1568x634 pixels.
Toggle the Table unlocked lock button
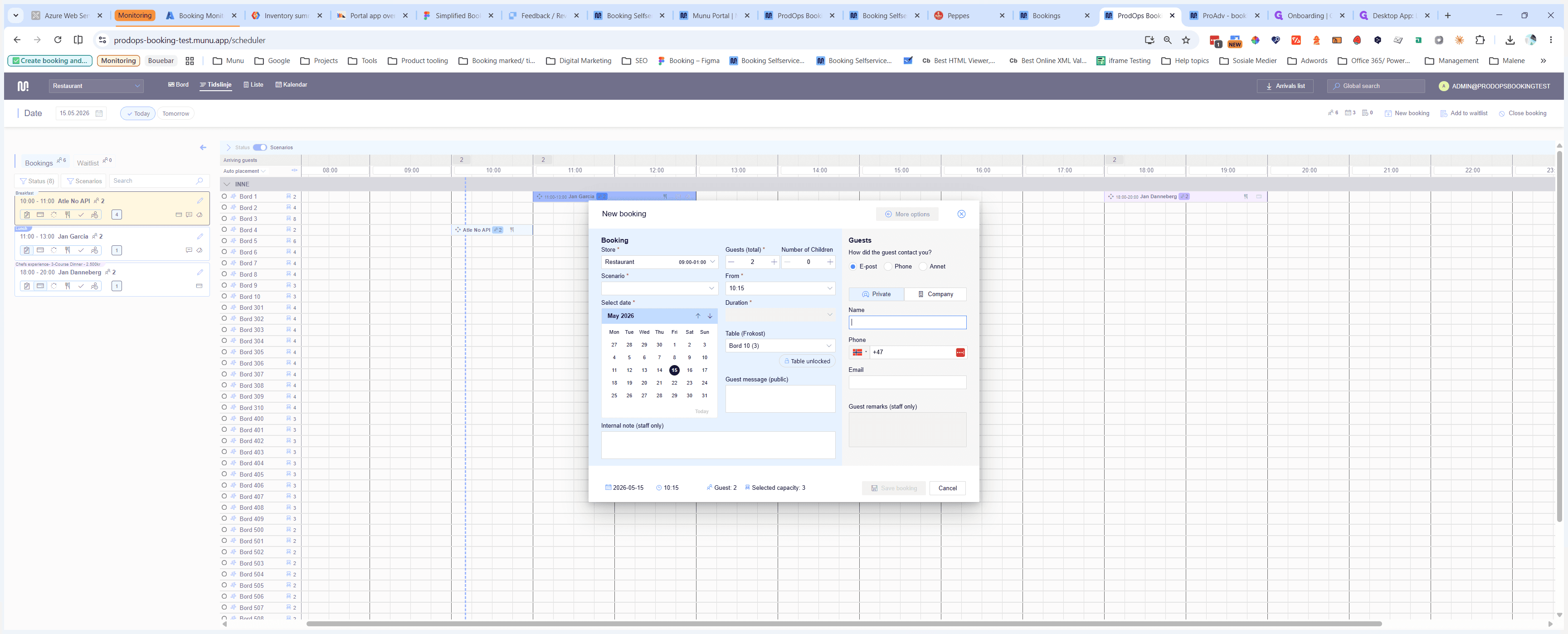pyautogui.click(x=807, y=361)
